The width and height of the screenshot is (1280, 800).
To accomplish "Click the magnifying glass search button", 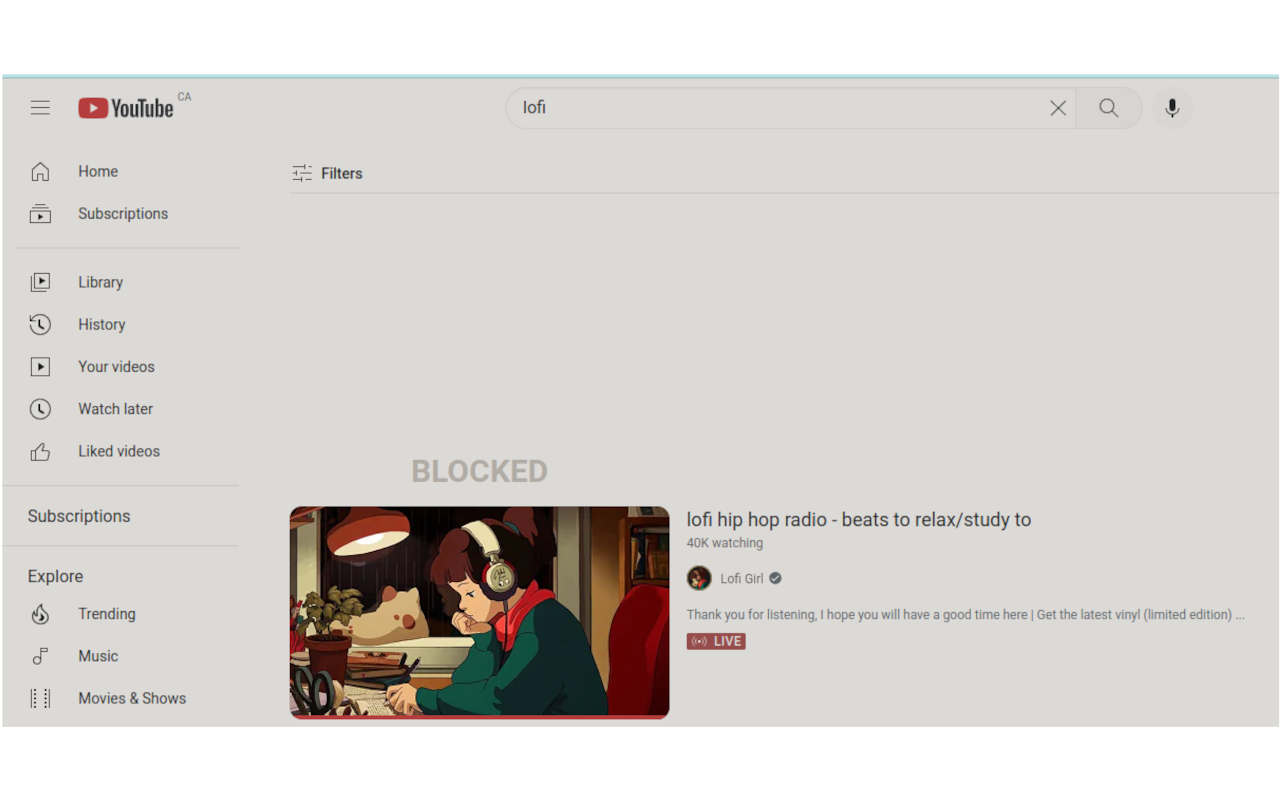I will point(1108,108).
